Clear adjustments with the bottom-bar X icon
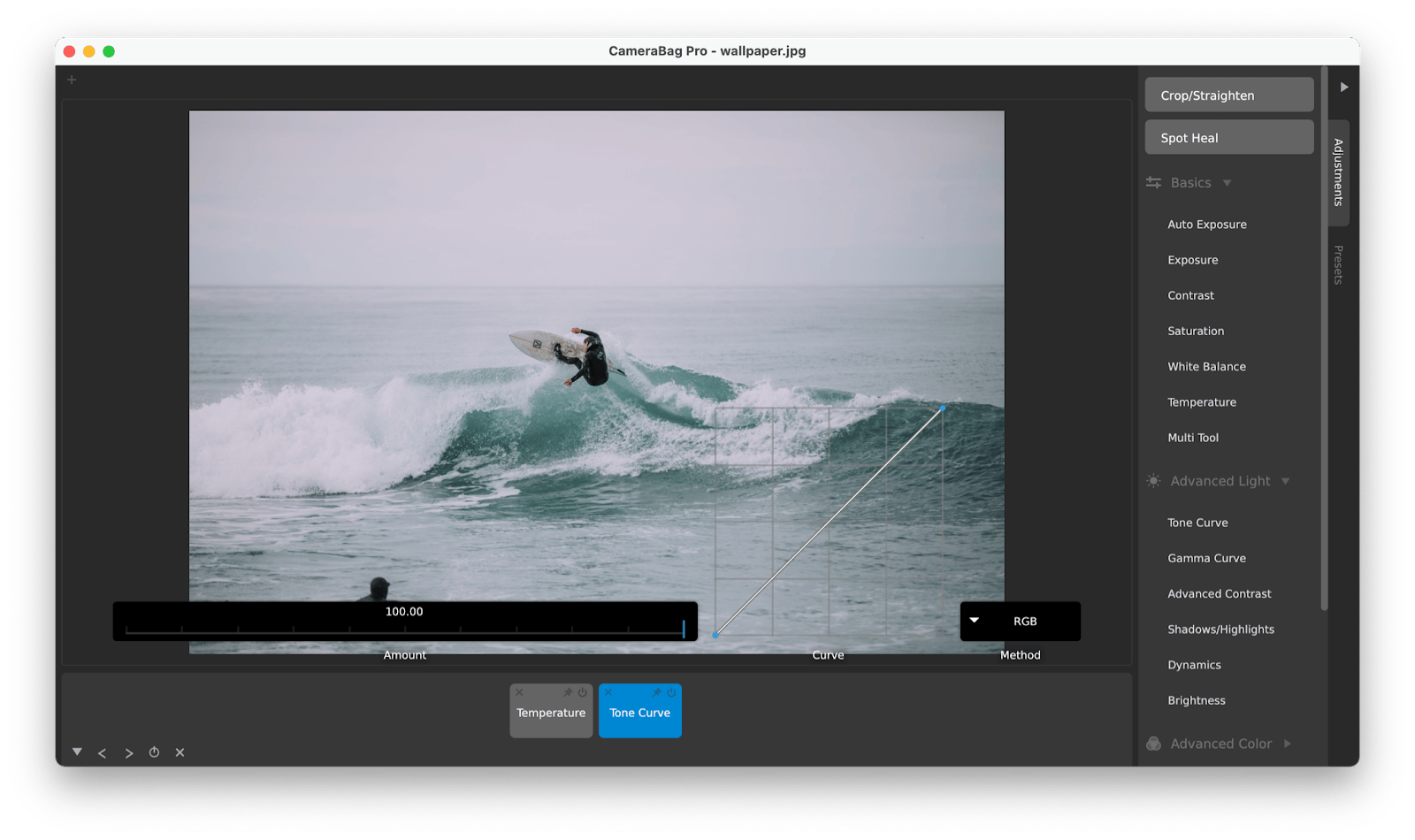The height and width of the screenshot is (840, 1415). click(x=180, y=752)
